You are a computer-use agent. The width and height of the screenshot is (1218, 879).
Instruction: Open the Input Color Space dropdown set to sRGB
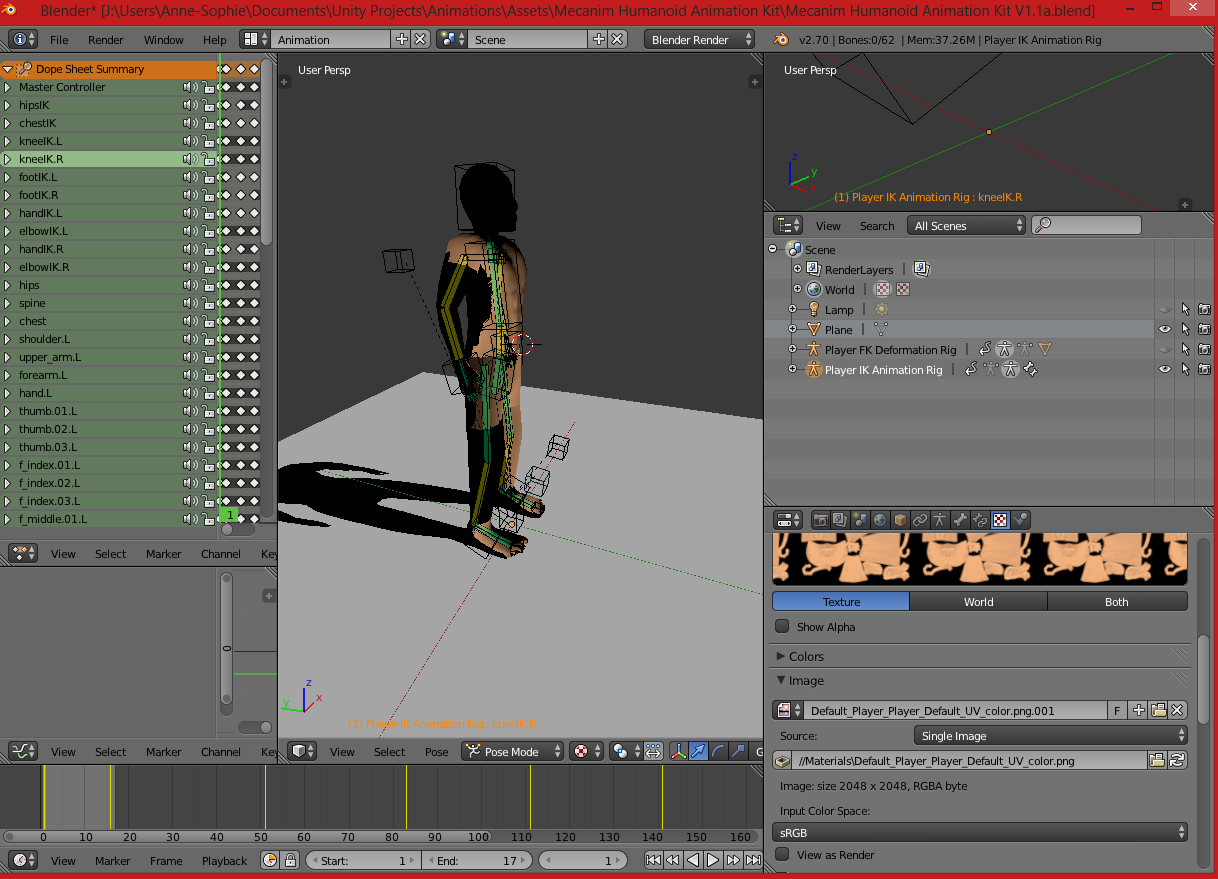tap(978, 832)
